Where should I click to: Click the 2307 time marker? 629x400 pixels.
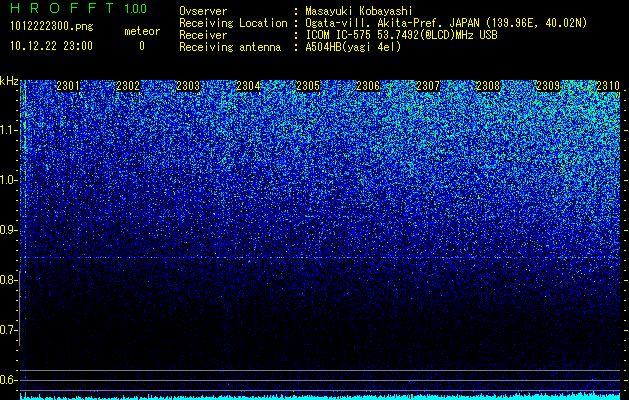(x=428, y=86)
